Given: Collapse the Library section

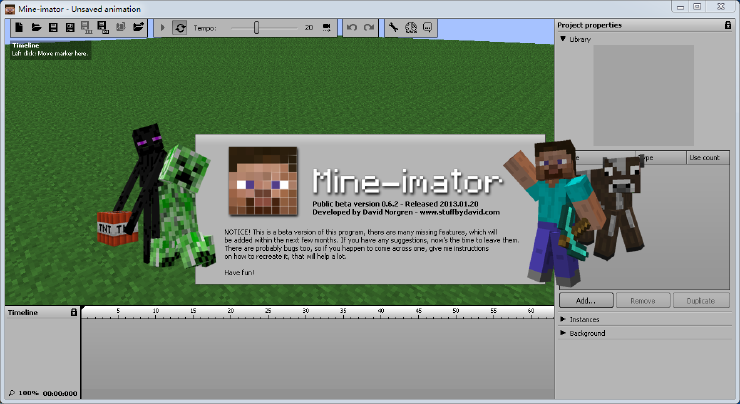Looking at the screenshot, I should pos(563,39).
